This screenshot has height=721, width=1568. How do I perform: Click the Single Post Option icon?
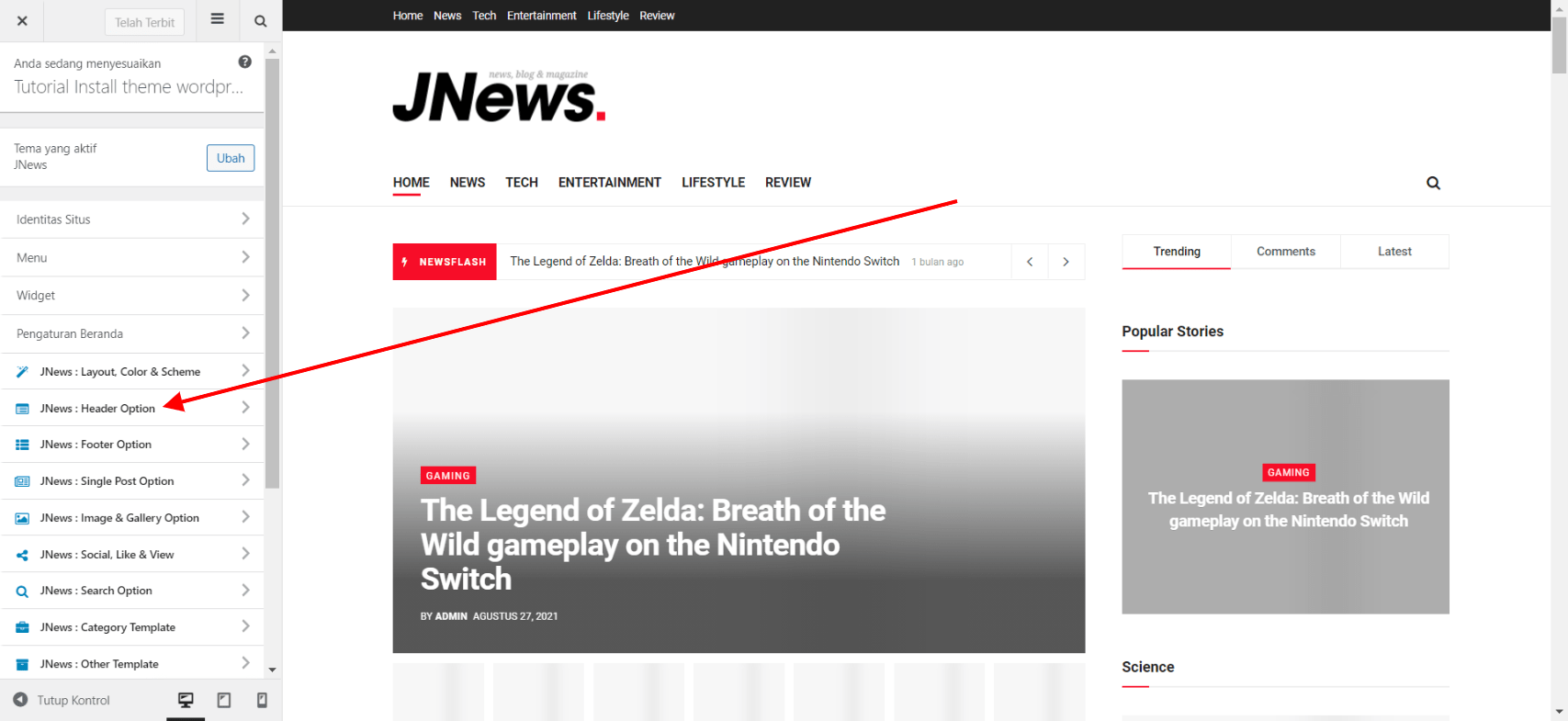point(22,481)
